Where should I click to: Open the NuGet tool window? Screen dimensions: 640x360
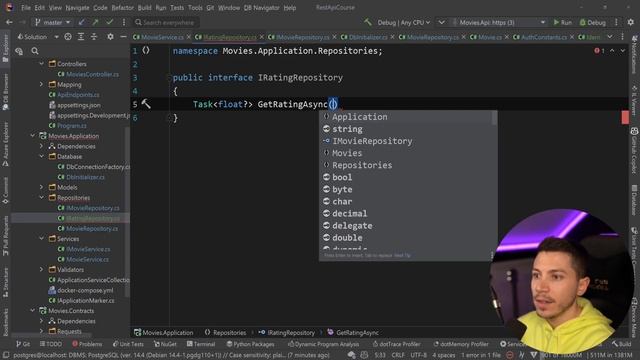(165, 344)
